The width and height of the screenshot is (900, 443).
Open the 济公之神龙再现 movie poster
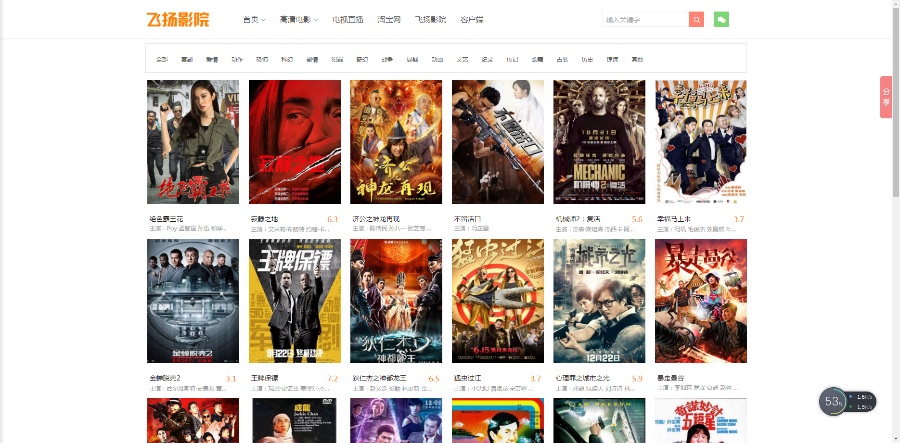(x=396, y=142)
